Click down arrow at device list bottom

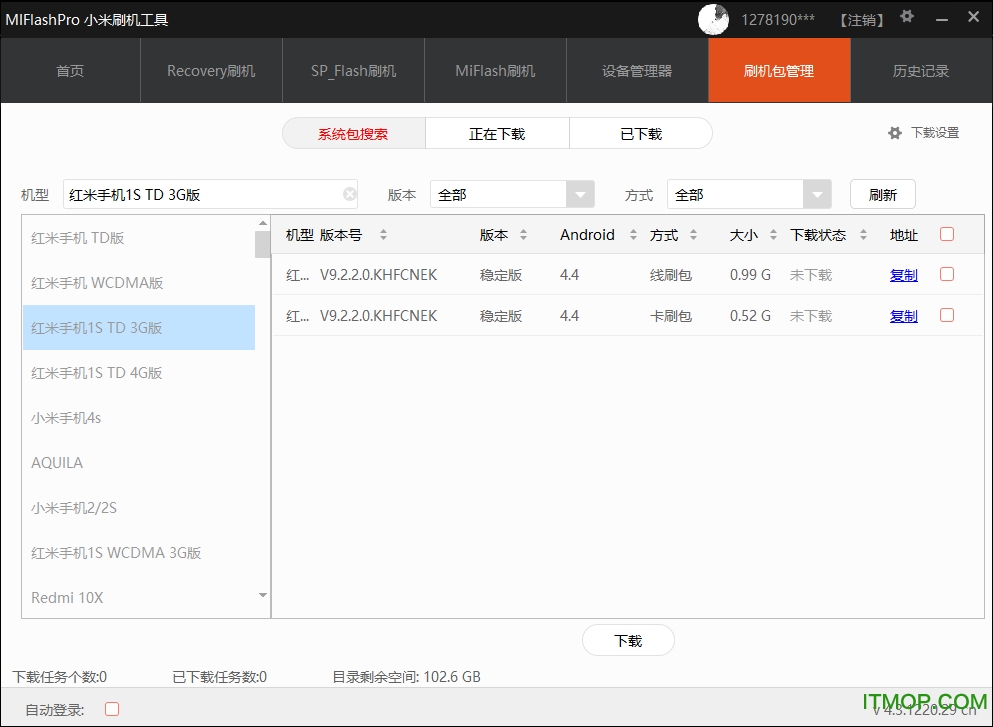[x=261, y=596]
